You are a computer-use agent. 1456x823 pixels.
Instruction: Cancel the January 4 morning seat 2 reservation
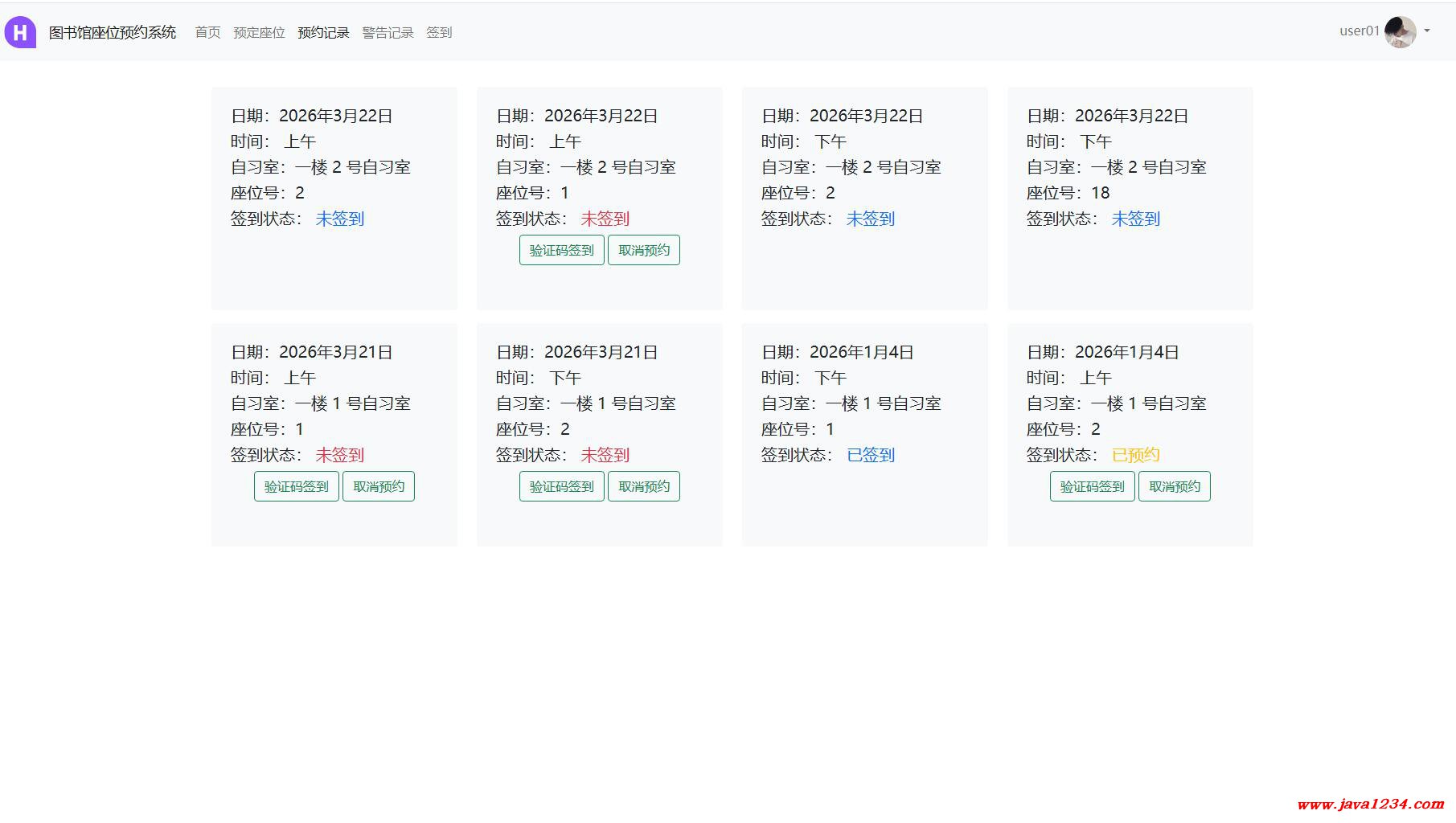(x=1174, y=486)
